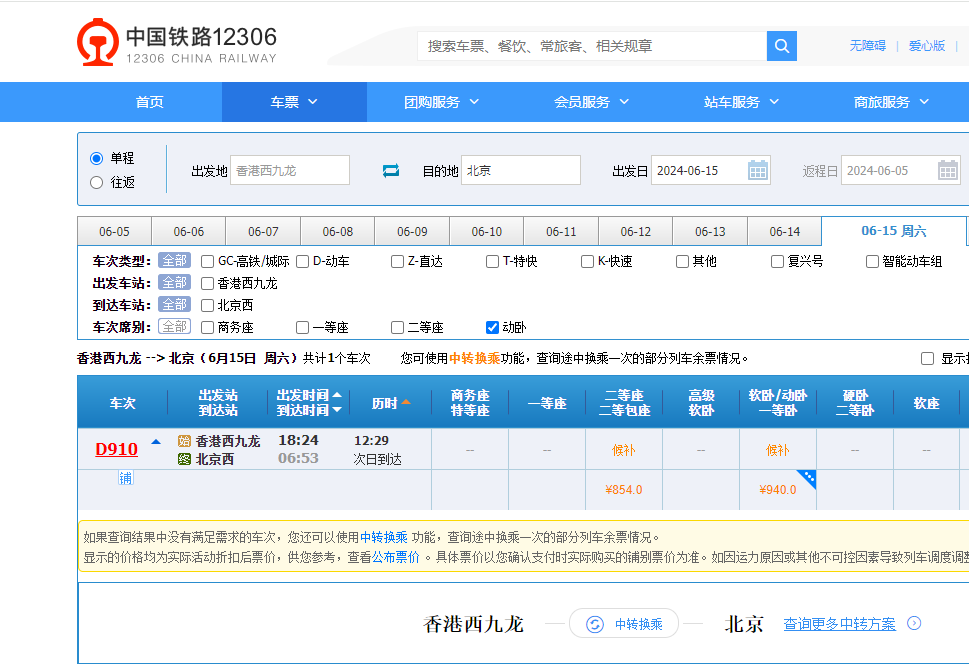969x664 pixels.
Task: Select the 往返 round-trip radio button
Action: (x=97, y=182)
